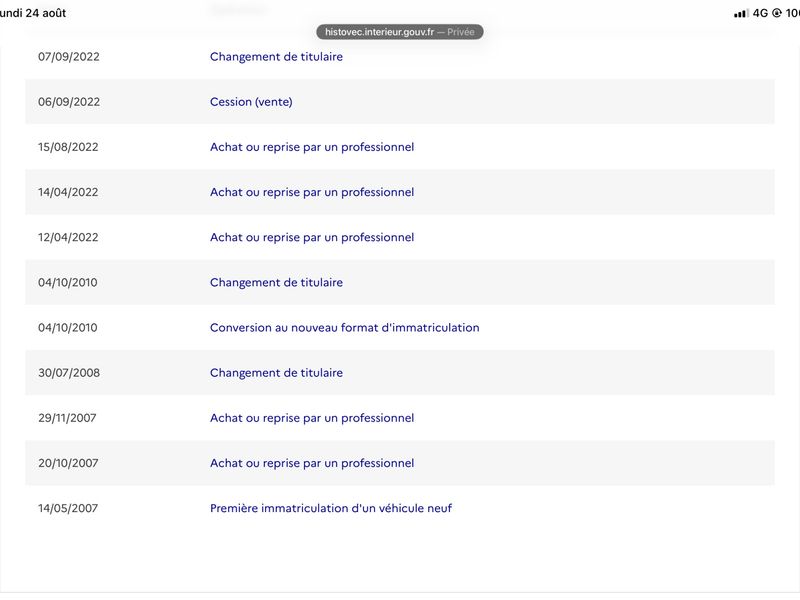This screenshot has height=600, width=800.
Task: Select the Cession (vente) entry
Action: click(x=251, y=102)
